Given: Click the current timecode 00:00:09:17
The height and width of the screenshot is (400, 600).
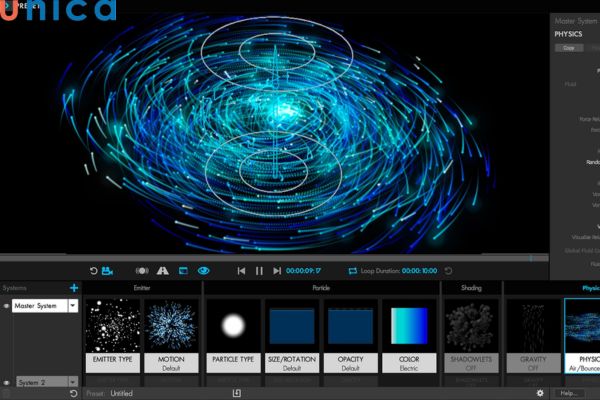Looking at the screenshot, I should pyautogui.click(x=303, y=271).
